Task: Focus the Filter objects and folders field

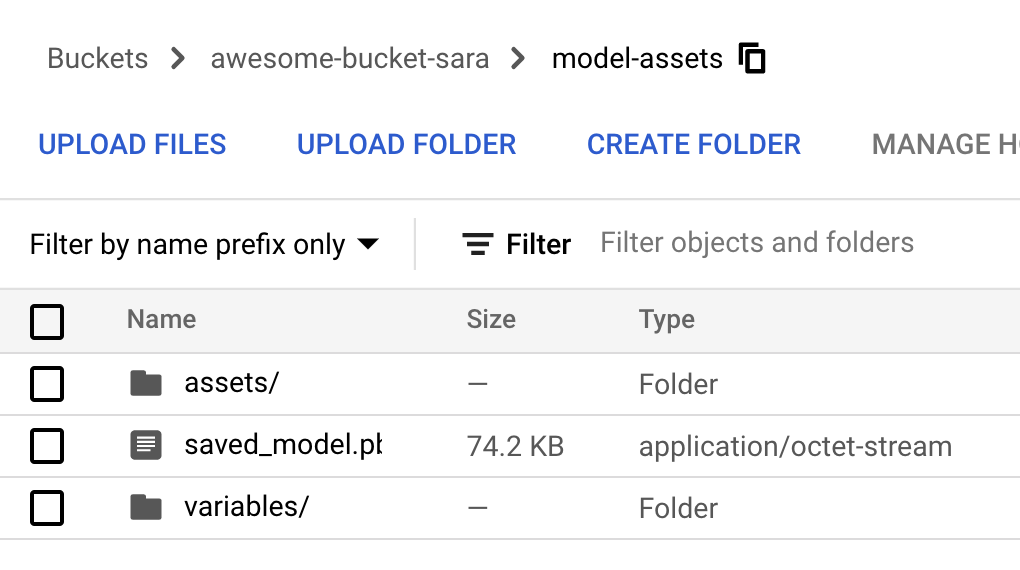Action: tap(757, 243)
